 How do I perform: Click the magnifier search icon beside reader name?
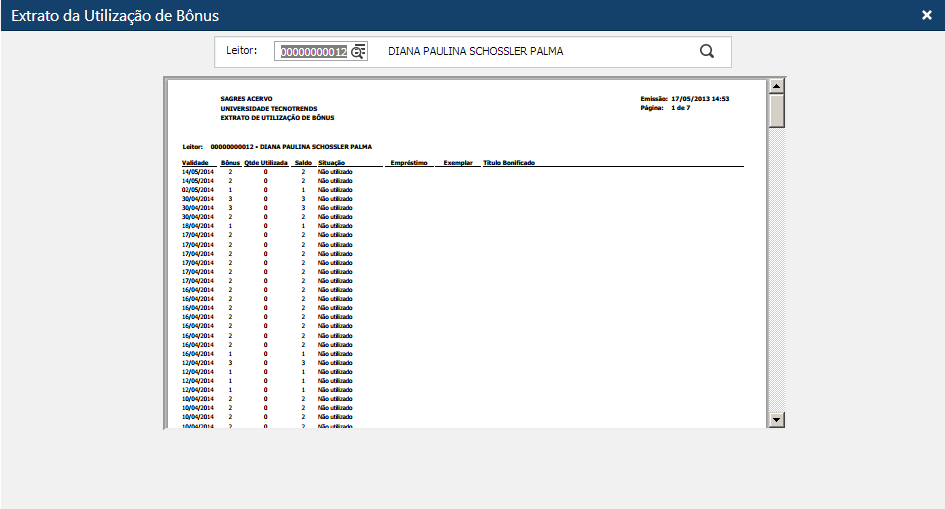click(x=707, y=52)
